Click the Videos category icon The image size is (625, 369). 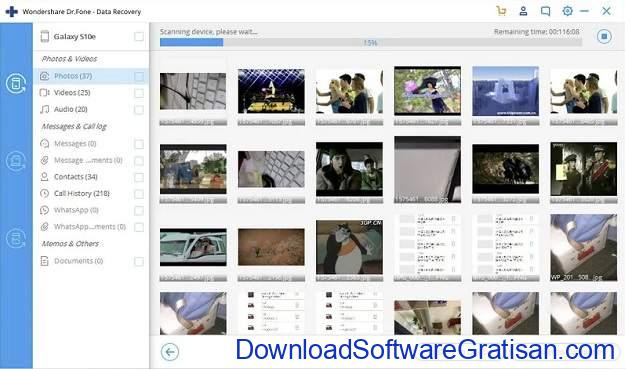point(45,92)
